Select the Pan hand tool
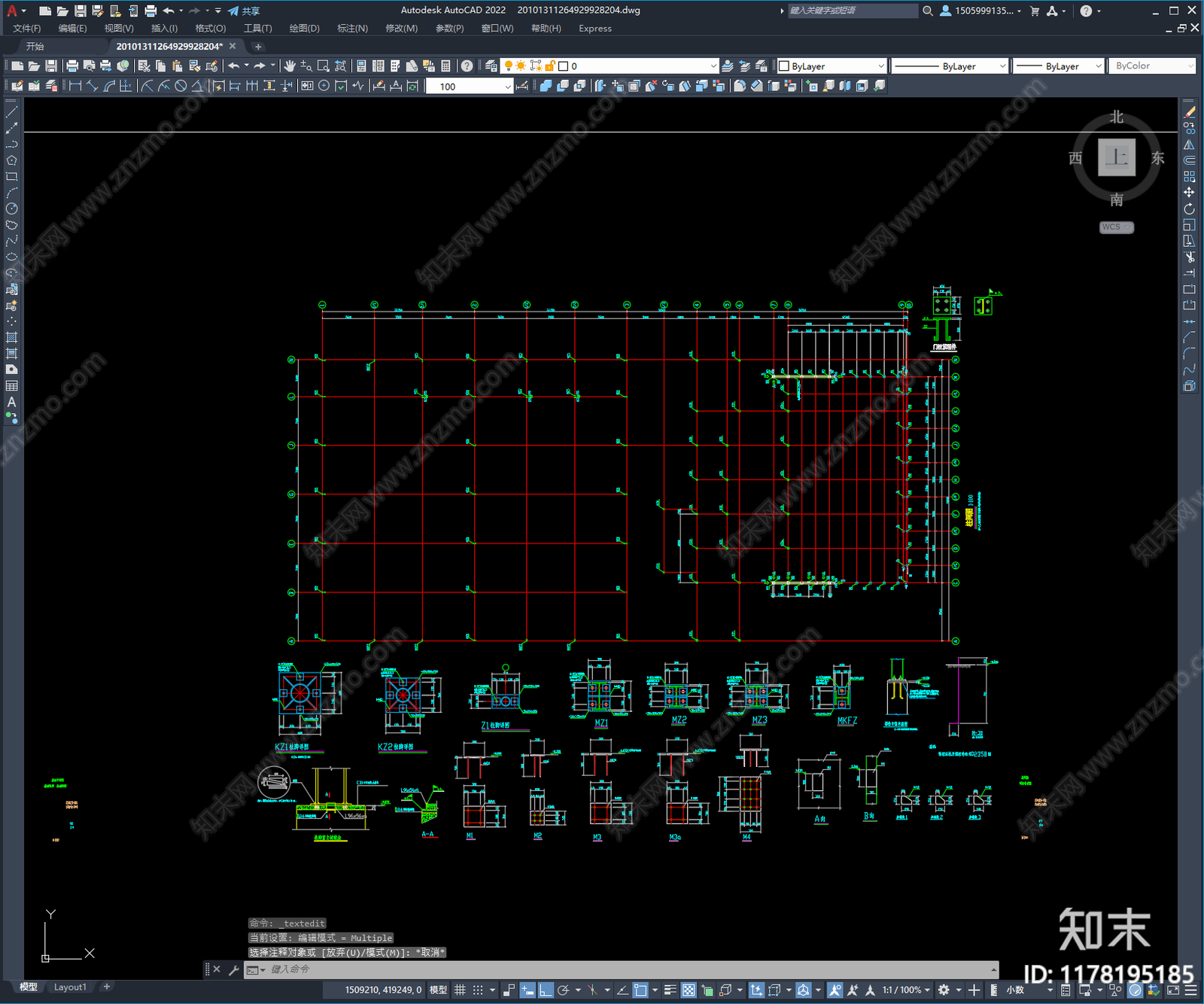The image size is (1204, 1004). (x=290, y=66)
